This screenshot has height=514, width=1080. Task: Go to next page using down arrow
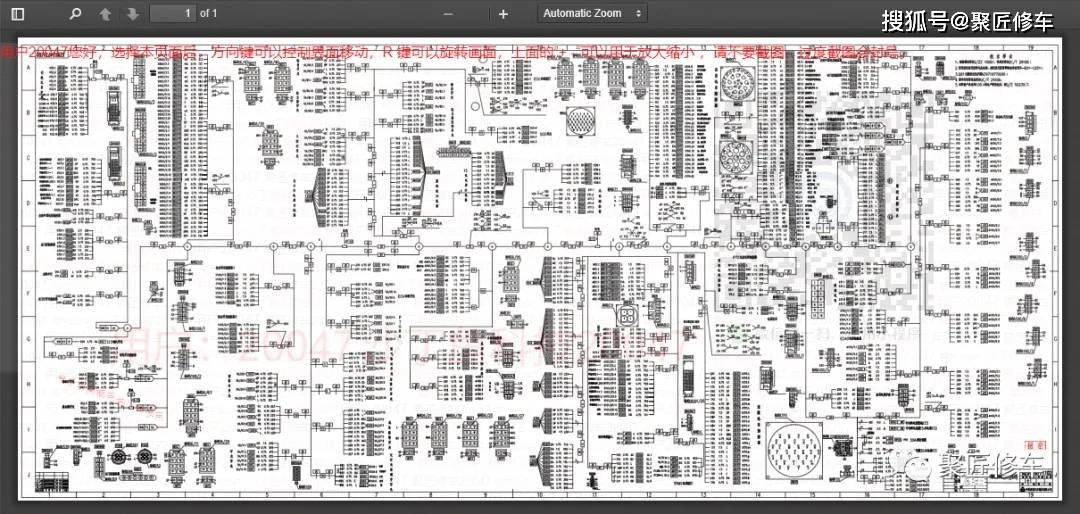(132, 14)
